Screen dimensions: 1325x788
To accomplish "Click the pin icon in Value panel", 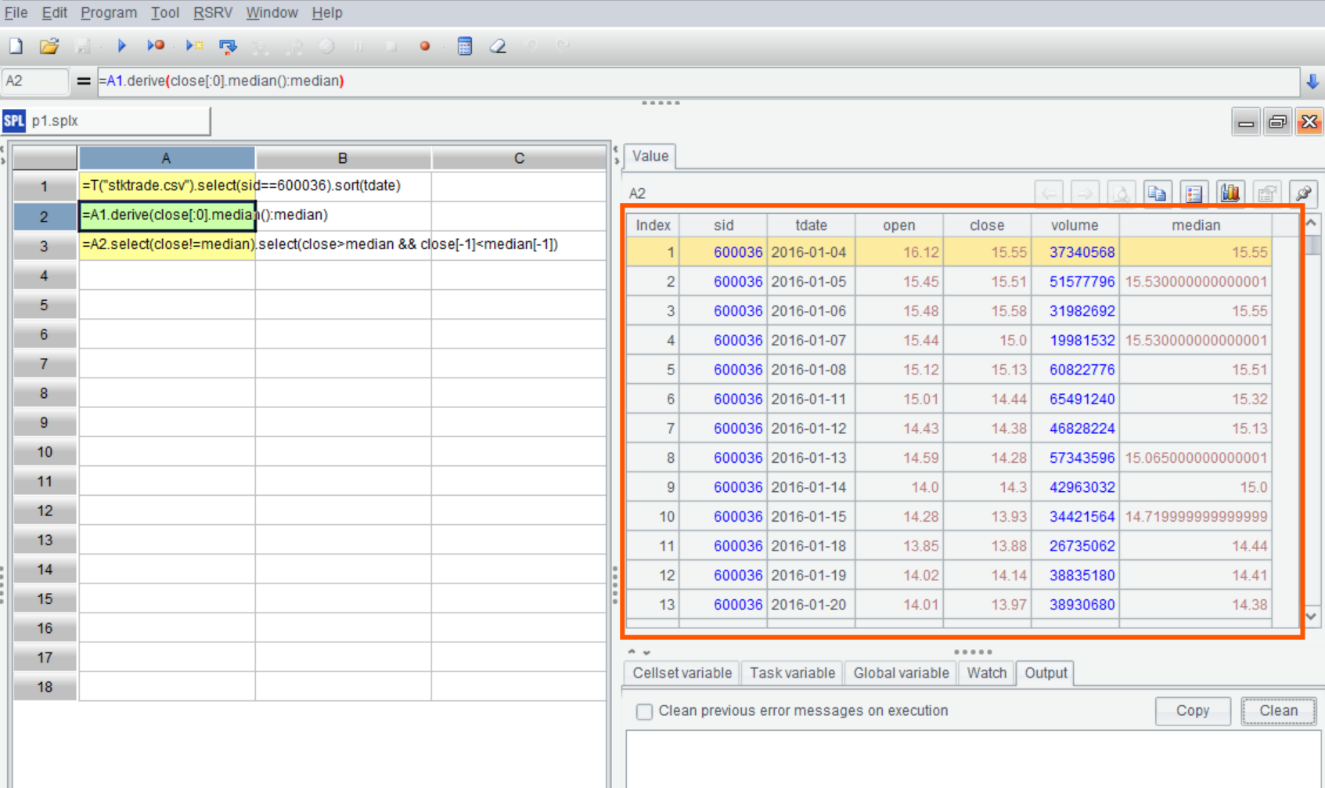I will pos(1303,193).
